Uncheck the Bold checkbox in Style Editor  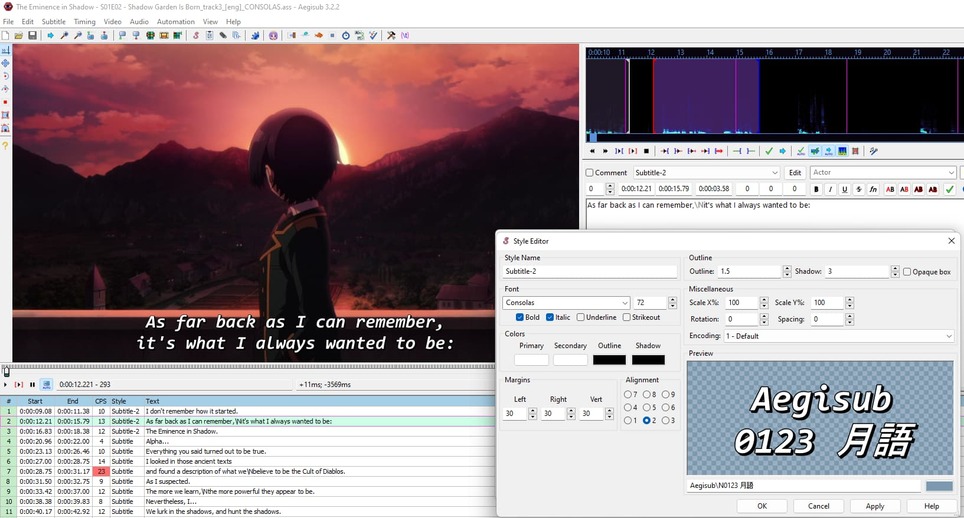click(520, 318)
